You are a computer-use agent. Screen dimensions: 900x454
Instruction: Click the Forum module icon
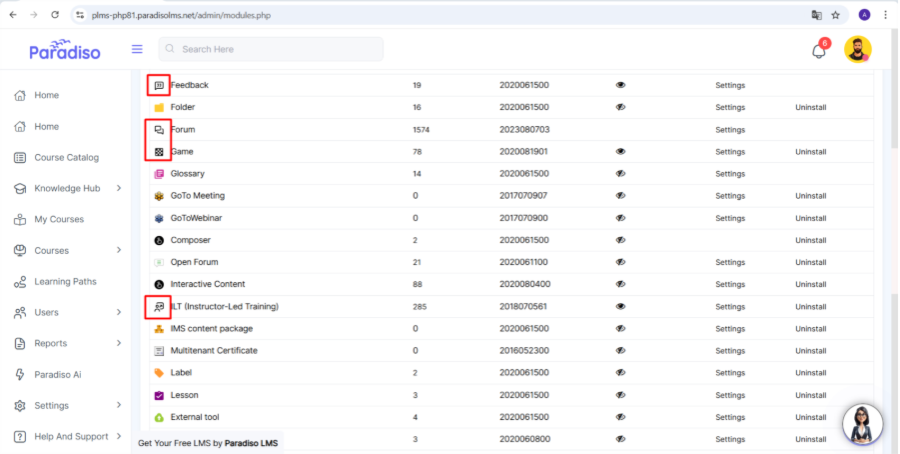(158, 130)
